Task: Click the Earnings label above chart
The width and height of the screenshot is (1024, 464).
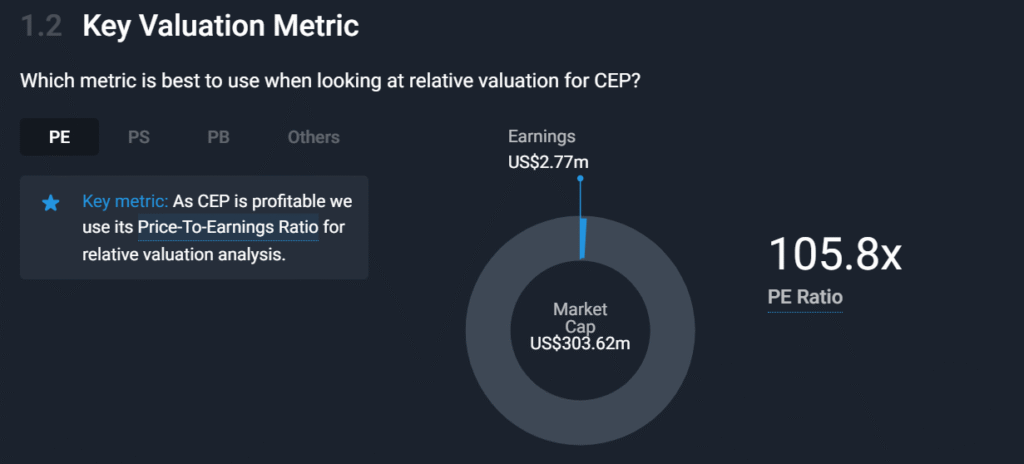Action: click(542, 136)
